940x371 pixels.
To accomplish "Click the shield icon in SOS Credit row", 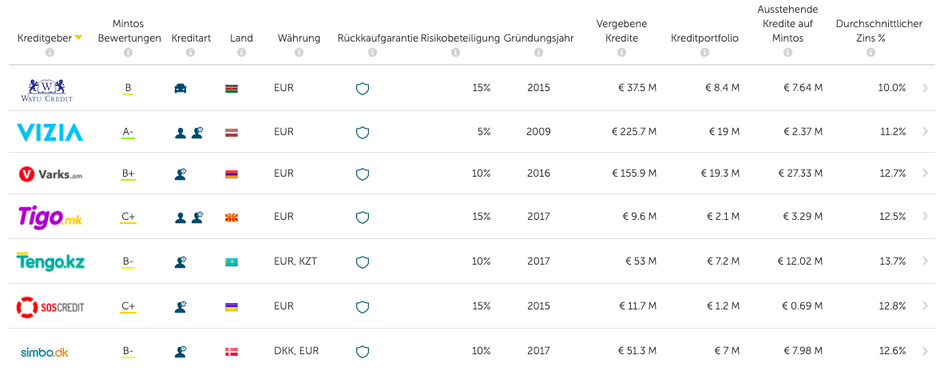I will [x=362, y=307].
